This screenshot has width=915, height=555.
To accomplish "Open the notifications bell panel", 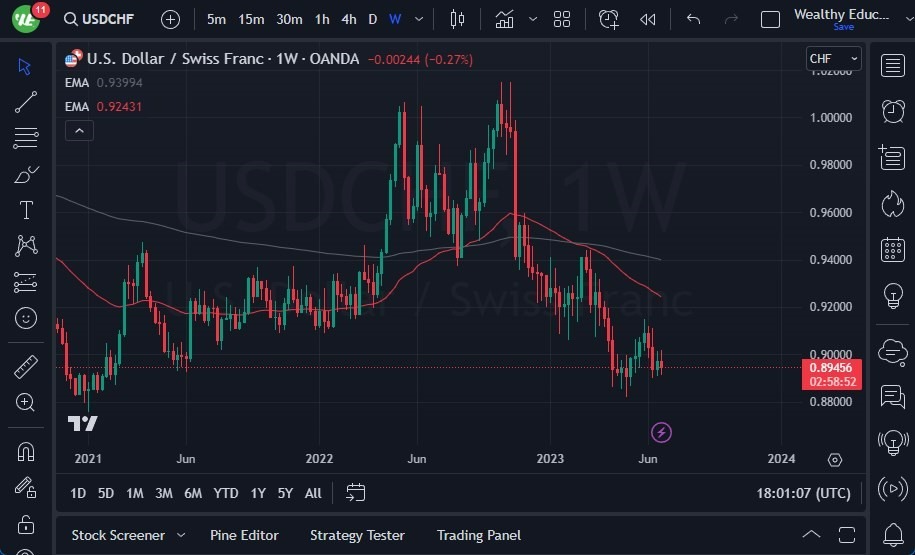I will pos(892,535).
